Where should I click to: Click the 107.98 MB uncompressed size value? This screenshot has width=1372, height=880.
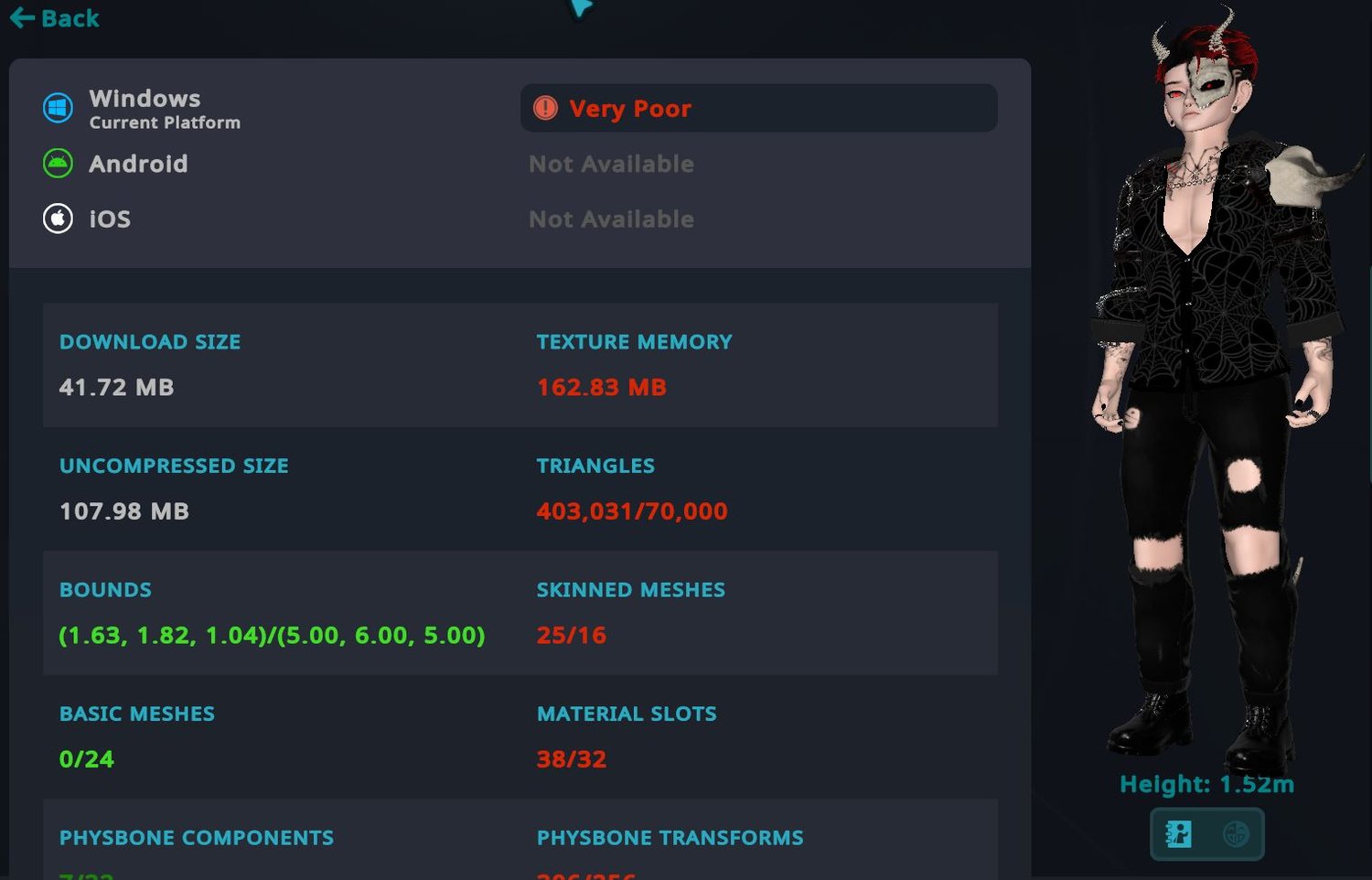coord(123,510)
